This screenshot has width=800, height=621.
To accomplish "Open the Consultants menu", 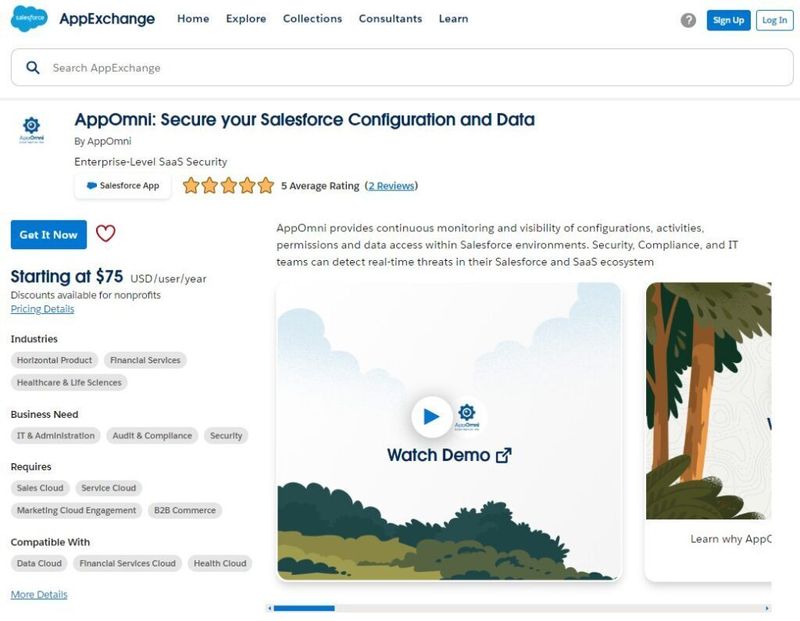I will tap(390, 19).
